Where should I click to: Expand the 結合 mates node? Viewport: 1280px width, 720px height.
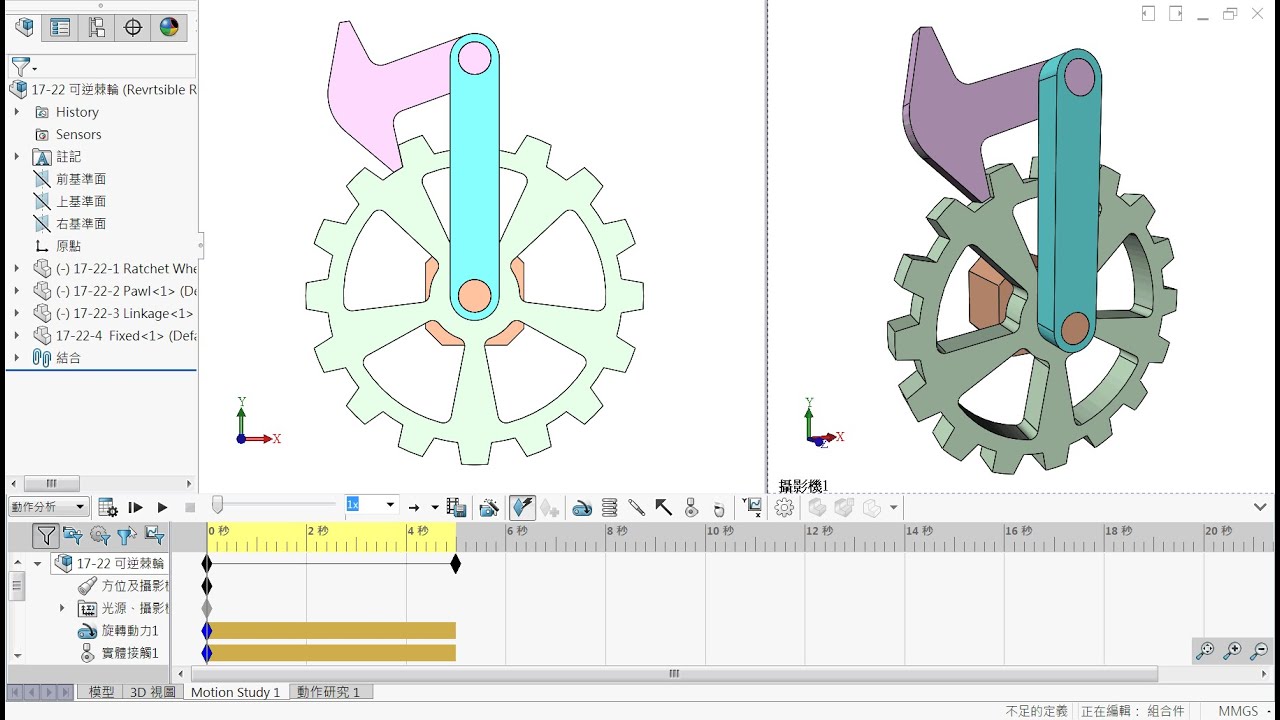click(16, 357)
